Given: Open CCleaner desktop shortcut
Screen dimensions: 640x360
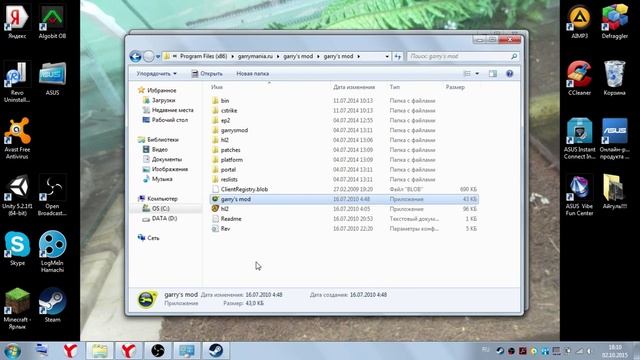Looking at the screenshot, I should tap(580, 78).
